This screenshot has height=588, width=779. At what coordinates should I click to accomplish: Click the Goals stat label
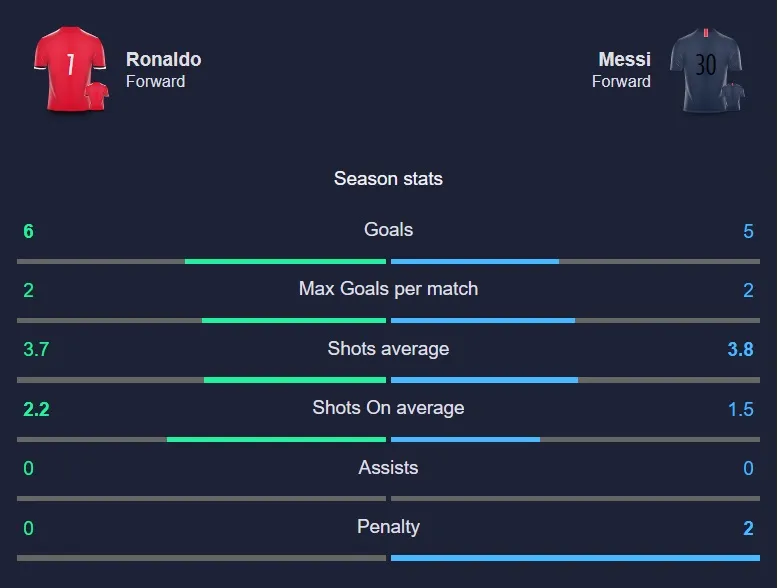(x=388, y=230)
